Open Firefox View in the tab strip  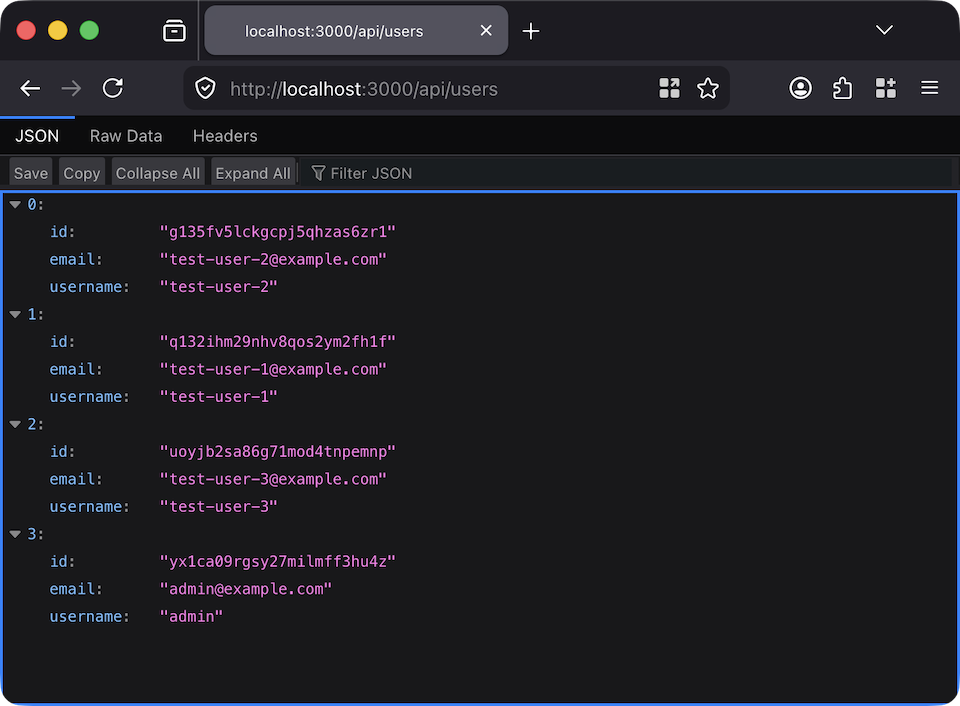174,30
